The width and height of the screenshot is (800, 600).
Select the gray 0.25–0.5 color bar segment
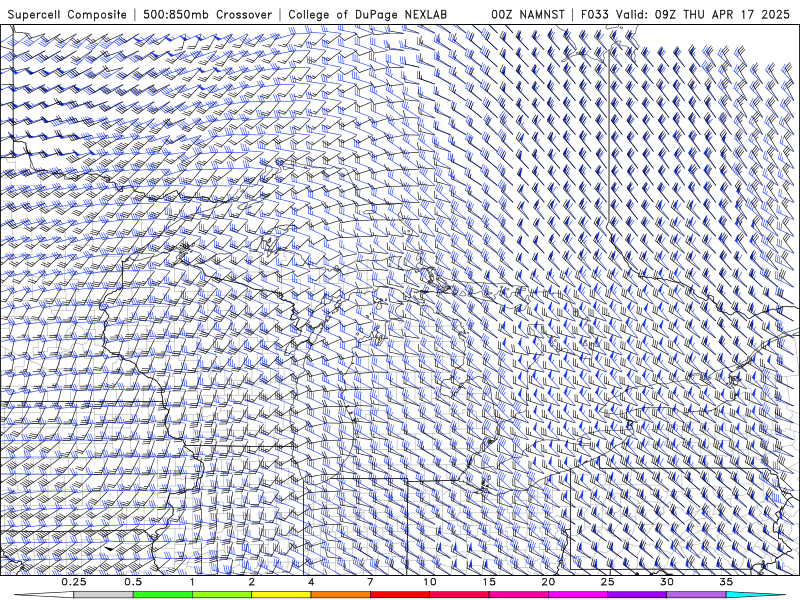104,595
